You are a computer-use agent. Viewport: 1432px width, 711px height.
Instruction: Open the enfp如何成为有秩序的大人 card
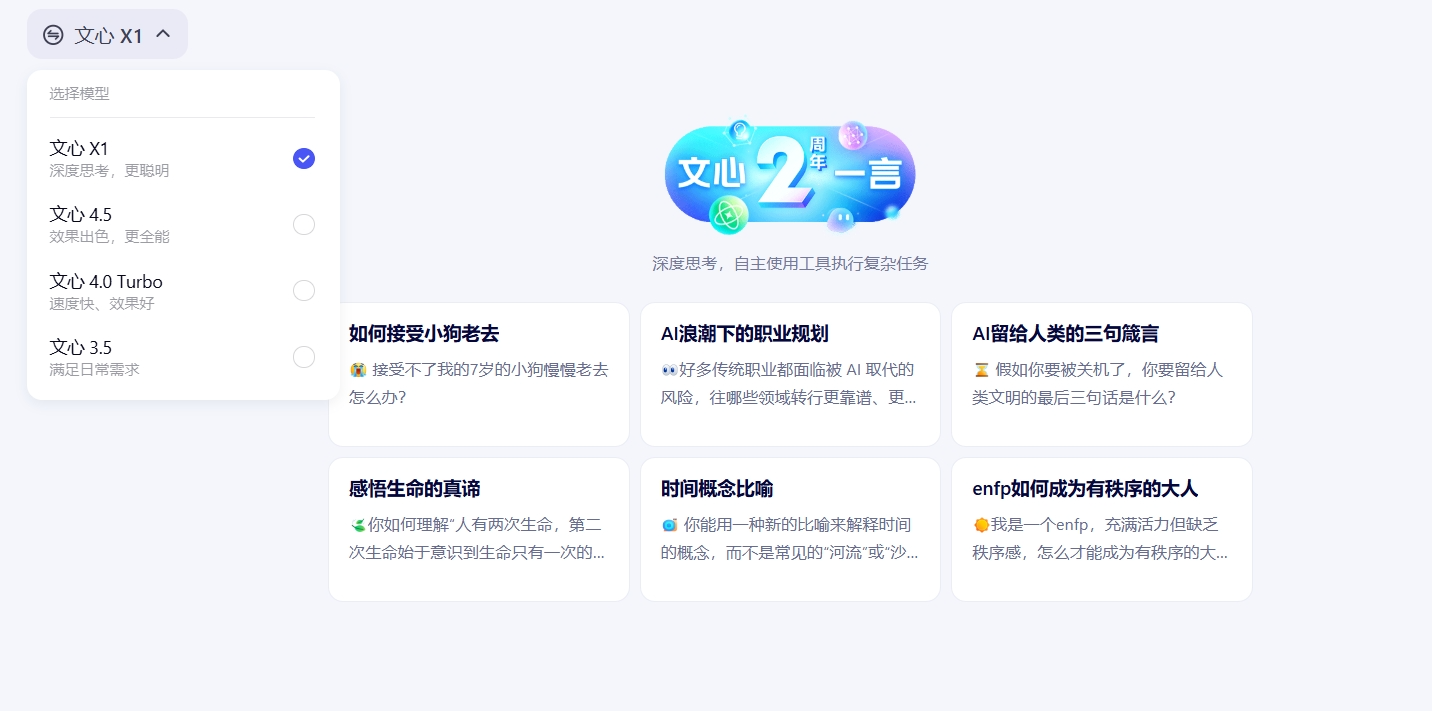pyautogui.click(x=1102, y=529)
